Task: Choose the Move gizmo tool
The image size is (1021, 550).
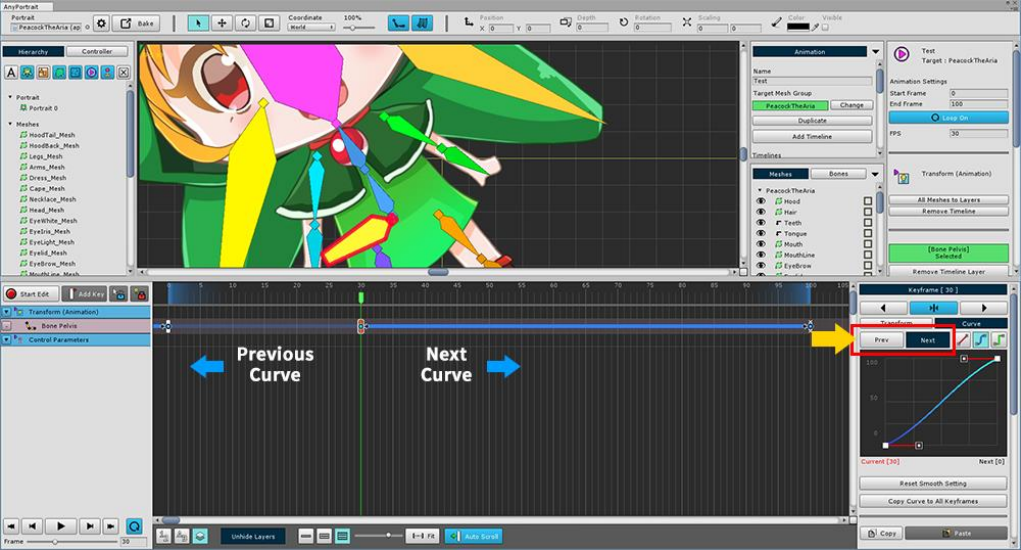Action: click(x=221, y=23)
